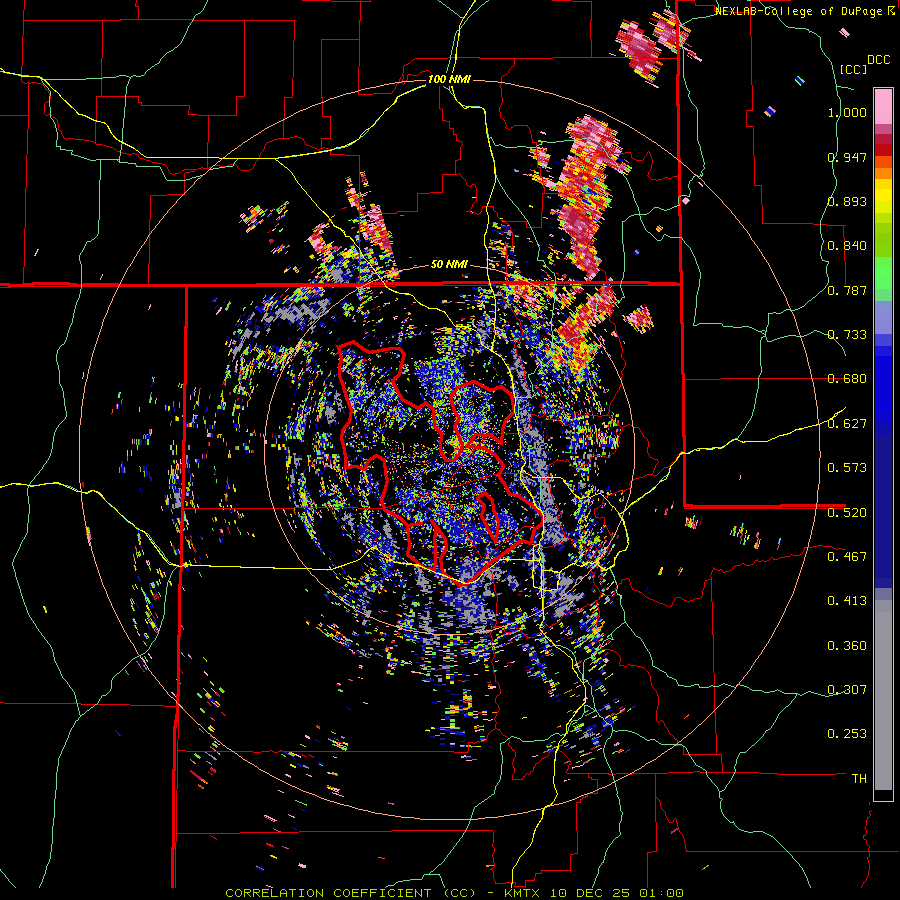The image size is (900, 900).
Task: Click the DCC label above the color scale
Action: pyautogui.click(x=878, y=60)
